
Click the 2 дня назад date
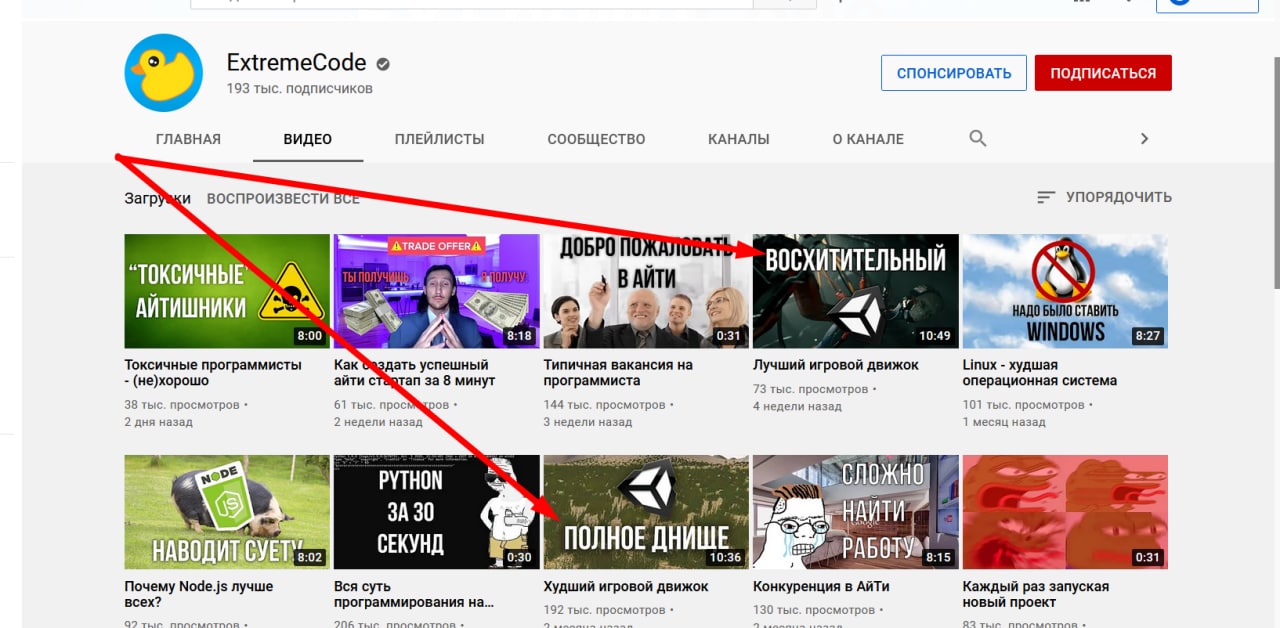159,422
